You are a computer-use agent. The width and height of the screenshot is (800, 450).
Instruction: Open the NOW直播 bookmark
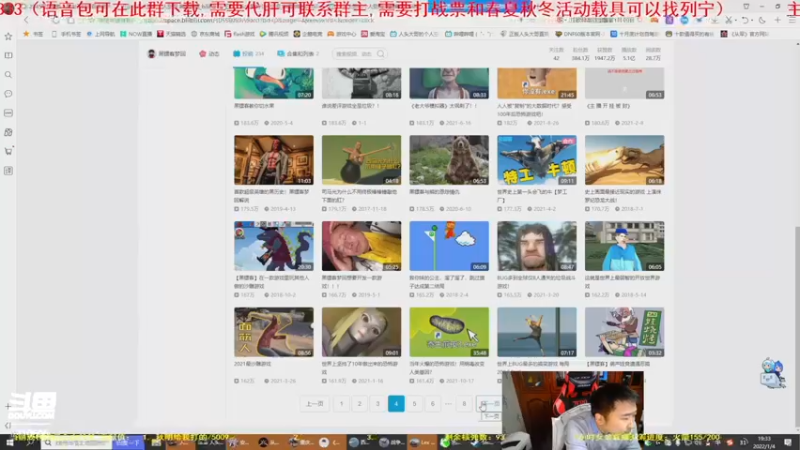click(x=136, y=34)
